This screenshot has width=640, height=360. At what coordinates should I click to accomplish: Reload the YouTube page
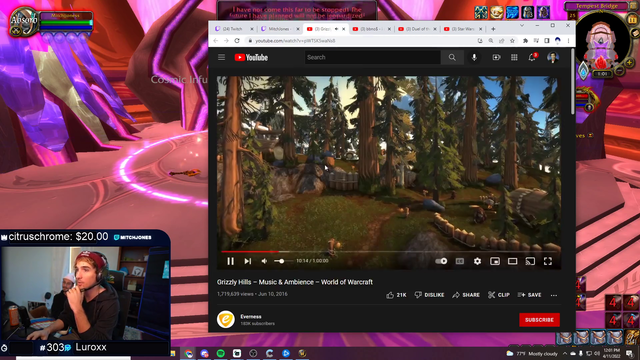point(237,41)
